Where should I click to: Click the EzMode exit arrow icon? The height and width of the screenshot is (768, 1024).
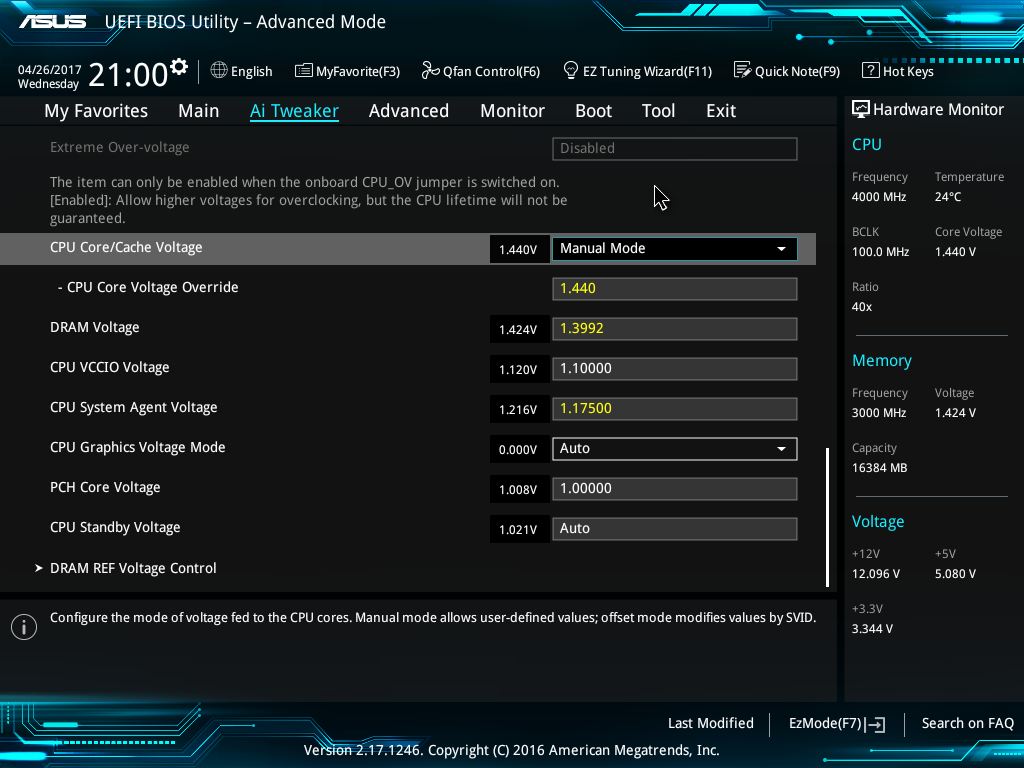[874, 724]
